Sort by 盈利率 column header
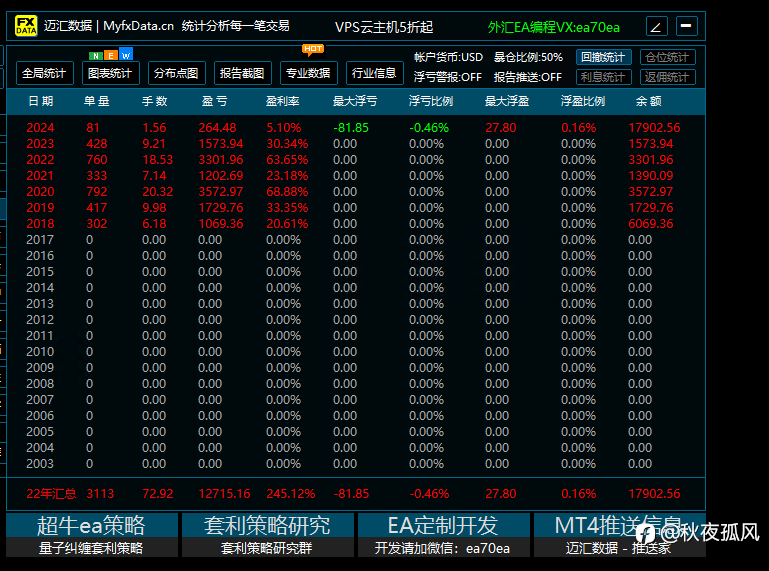Viewport: 769px width, 571px height. (x=282, y=101)
